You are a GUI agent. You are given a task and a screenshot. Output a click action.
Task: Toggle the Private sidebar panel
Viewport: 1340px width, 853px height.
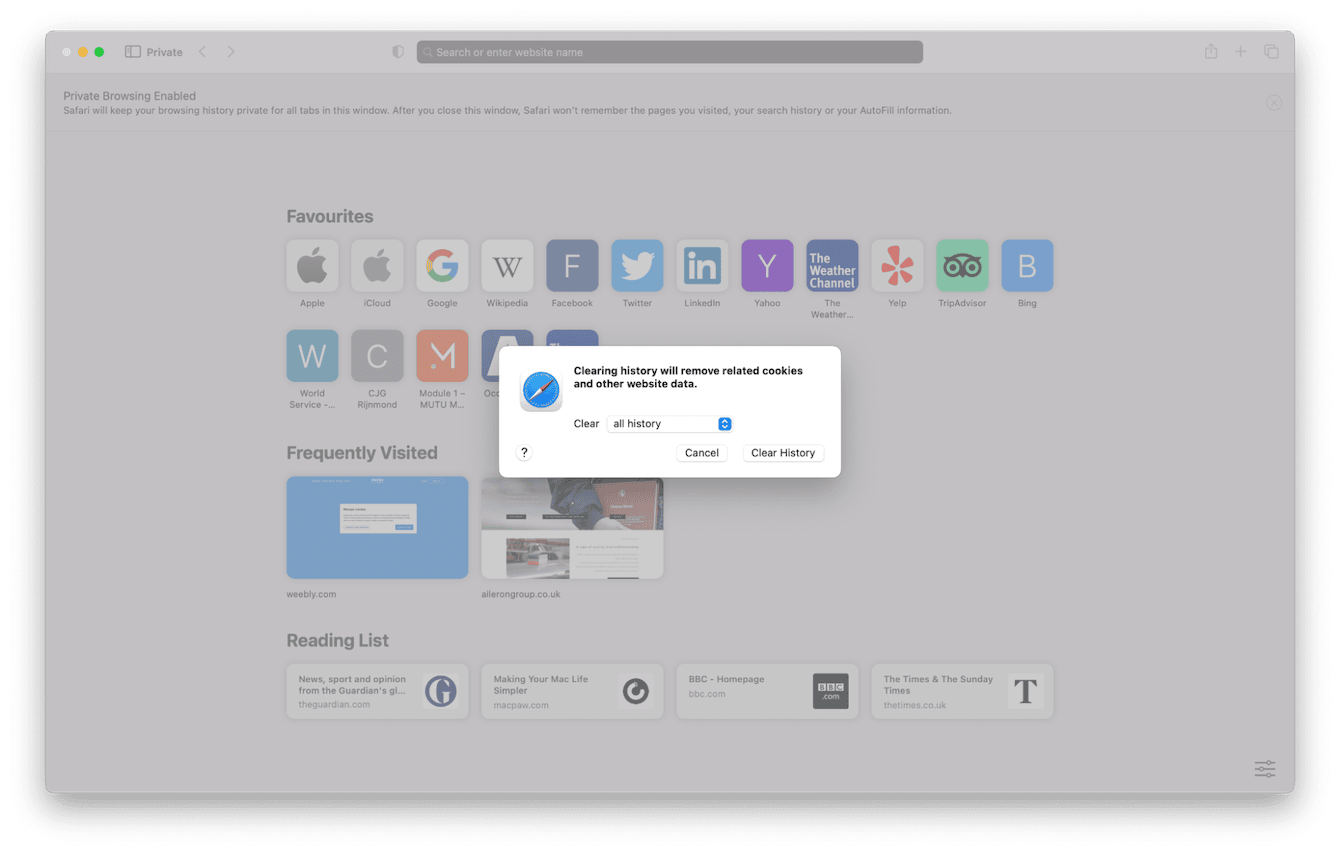pos(131,51)
